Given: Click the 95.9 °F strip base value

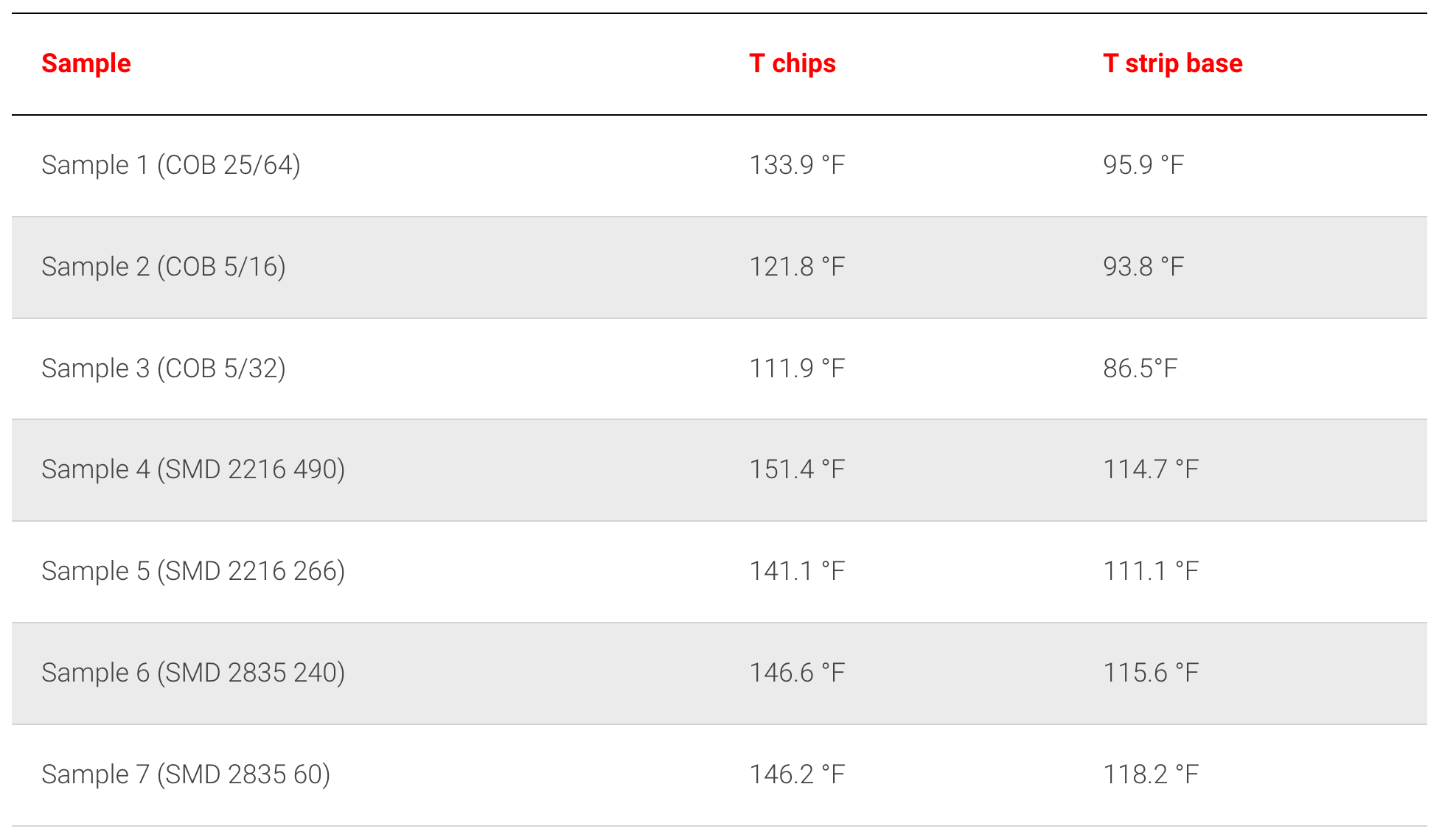Looking at the screenshot, I should tap(1143, 165).
